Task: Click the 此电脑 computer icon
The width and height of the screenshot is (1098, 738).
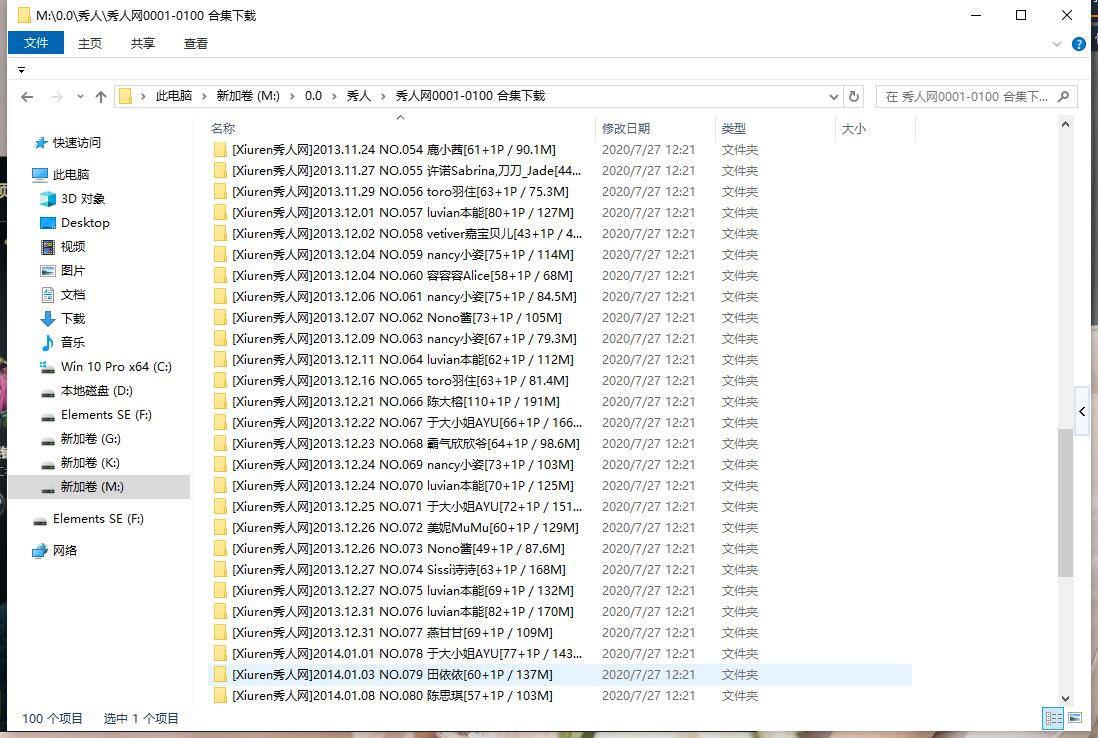Action: point(40,174)
